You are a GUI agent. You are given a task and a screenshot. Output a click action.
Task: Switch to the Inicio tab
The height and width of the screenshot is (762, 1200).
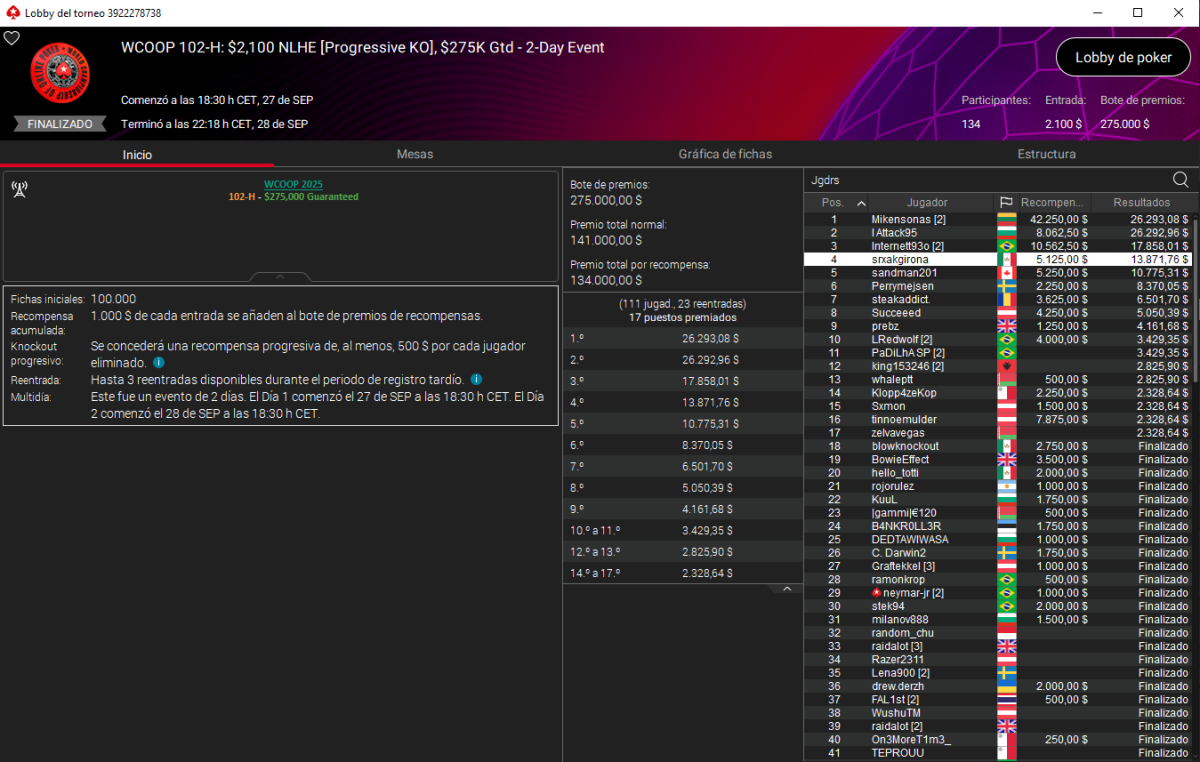137,155
